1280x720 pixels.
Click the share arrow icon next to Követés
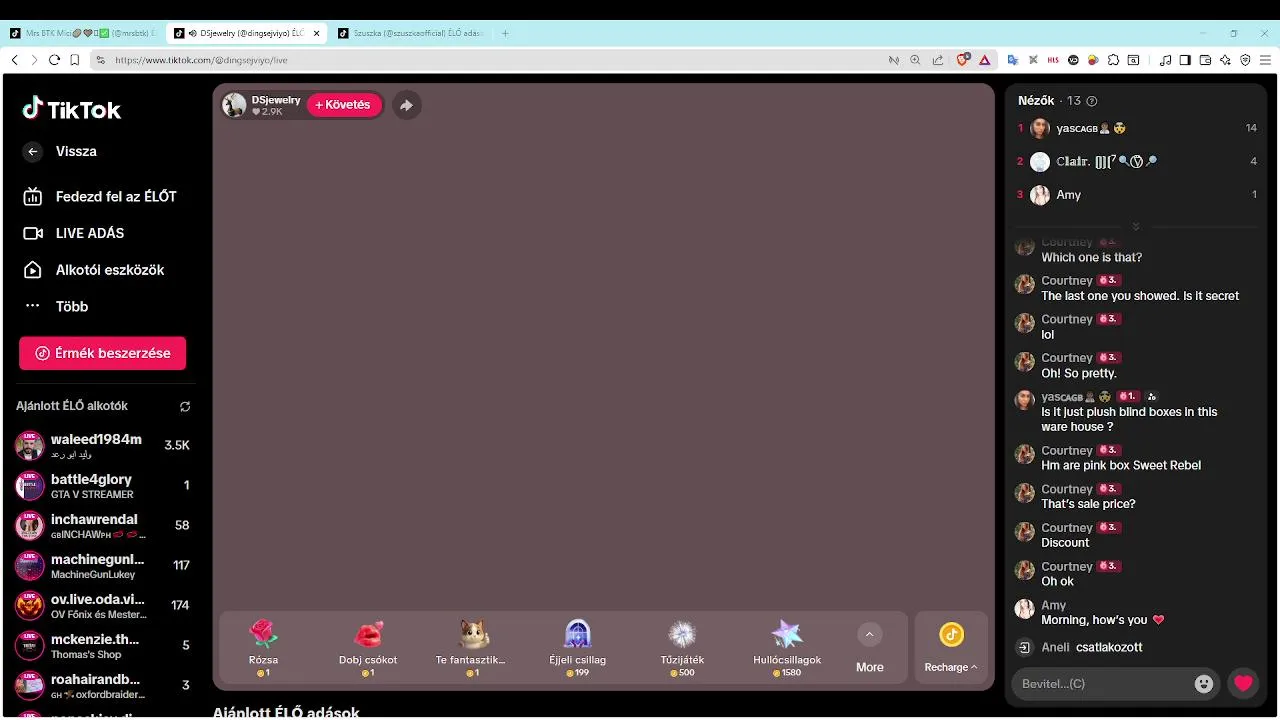(406, 105)
